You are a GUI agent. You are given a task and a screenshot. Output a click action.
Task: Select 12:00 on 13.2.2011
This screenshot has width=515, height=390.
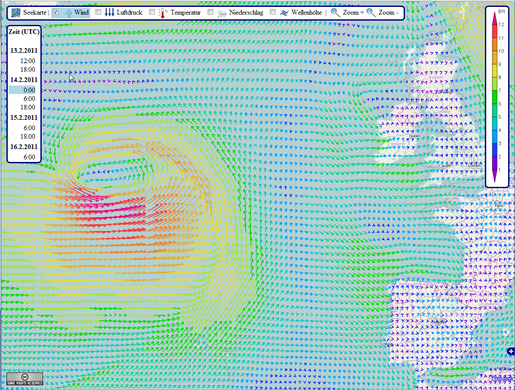tap(27, 61)
